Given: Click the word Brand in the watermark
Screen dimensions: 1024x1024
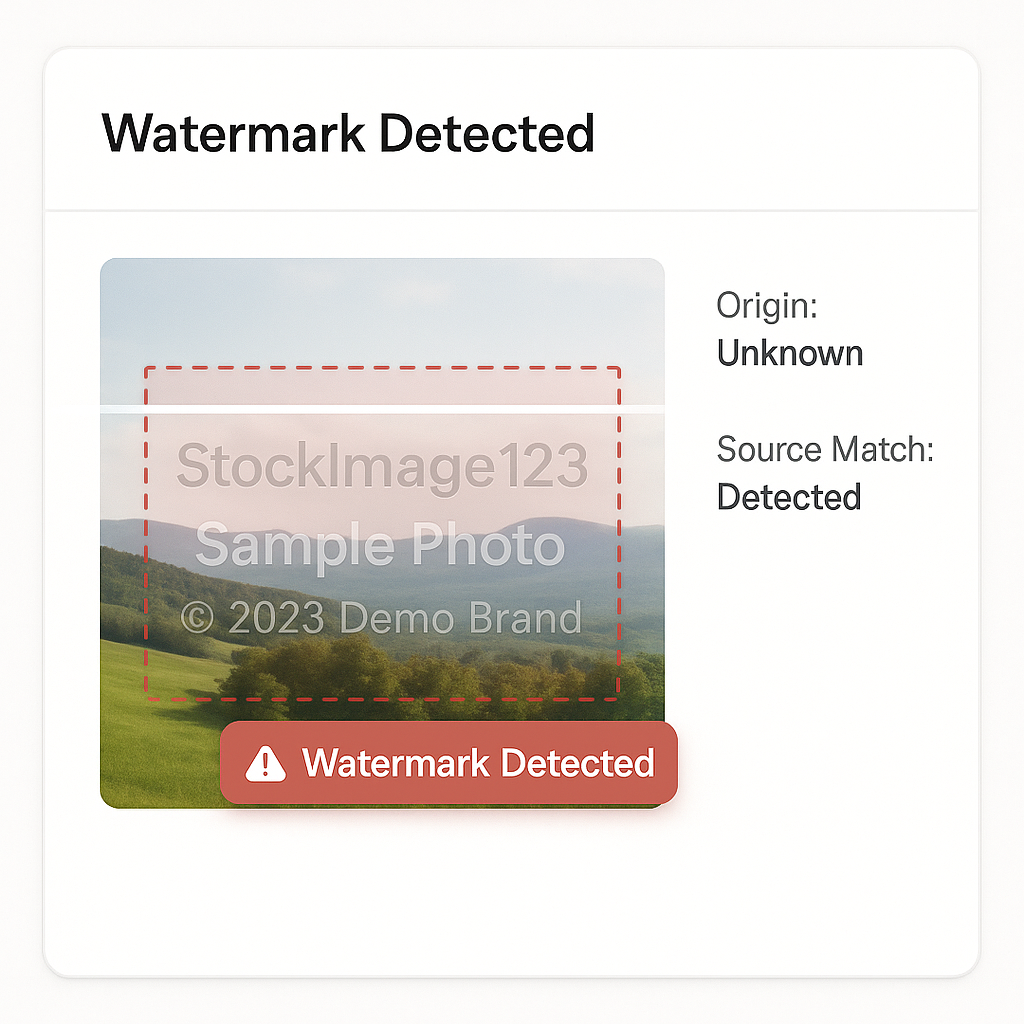Looking at the screenshot, I should tap(525, 618).
